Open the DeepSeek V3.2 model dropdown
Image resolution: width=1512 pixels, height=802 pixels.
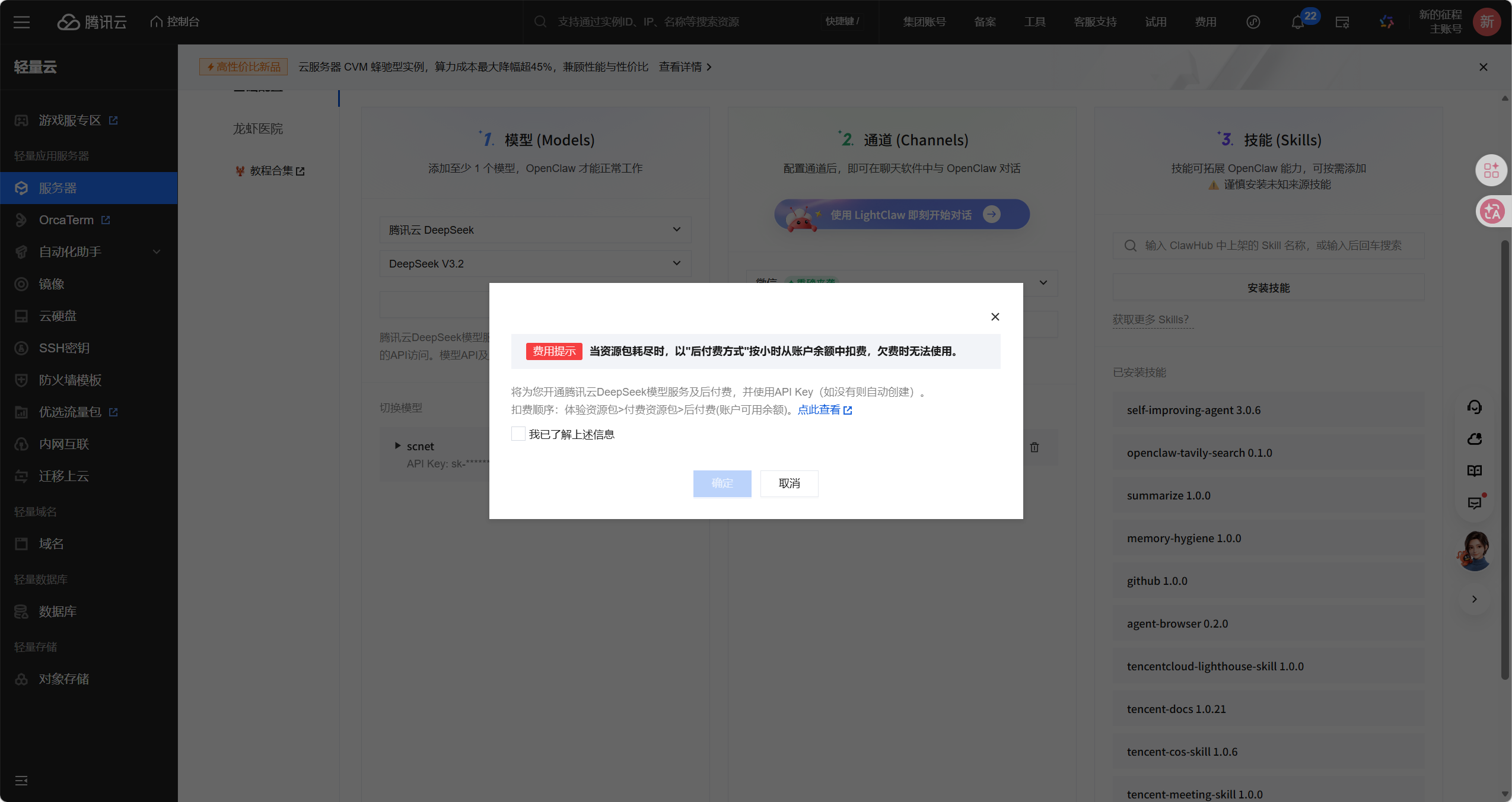click(x=535, y=263)
